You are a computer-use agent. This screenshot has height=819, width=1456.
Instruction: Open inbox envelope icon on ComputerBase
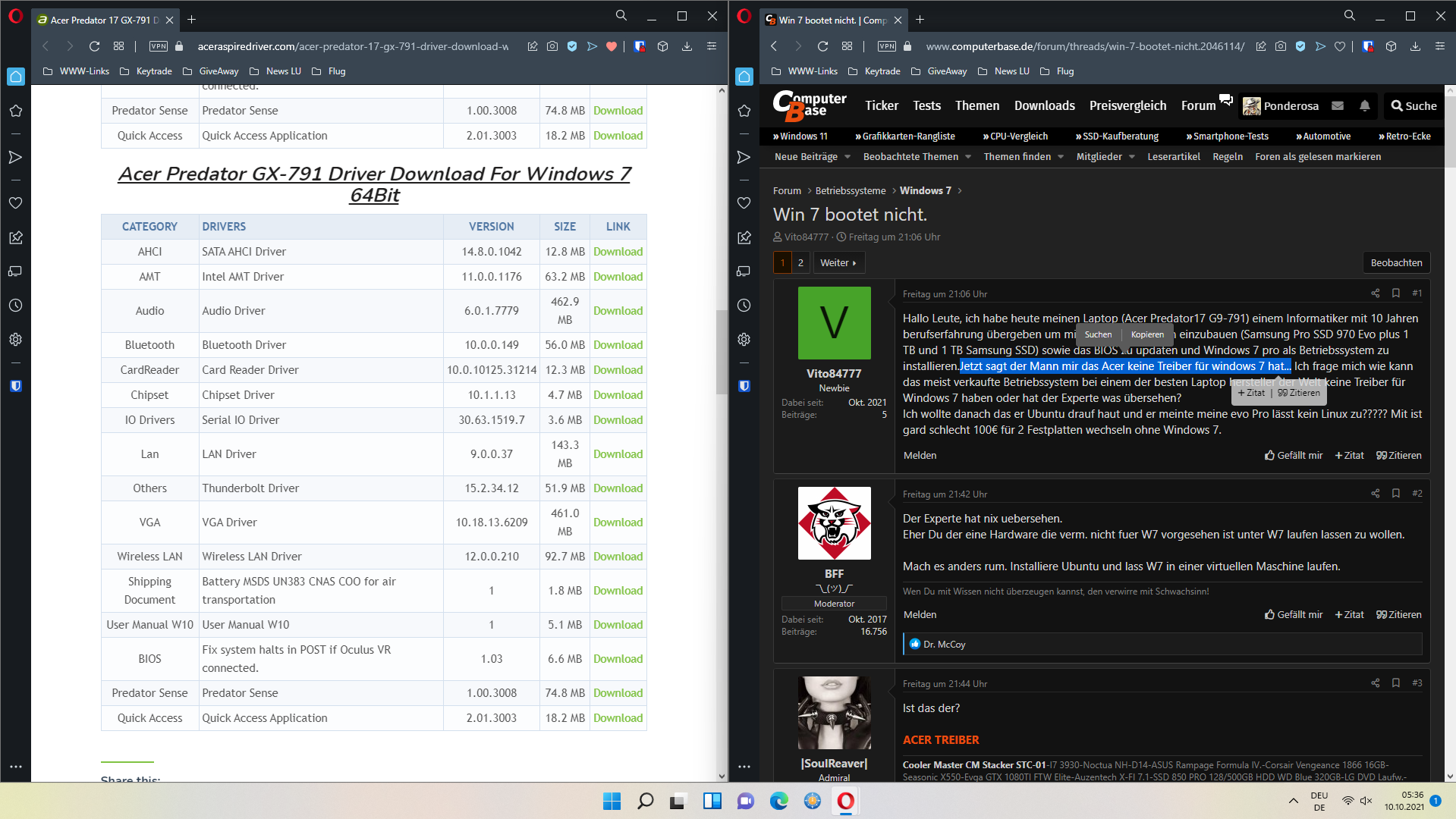coord(1338,106)
